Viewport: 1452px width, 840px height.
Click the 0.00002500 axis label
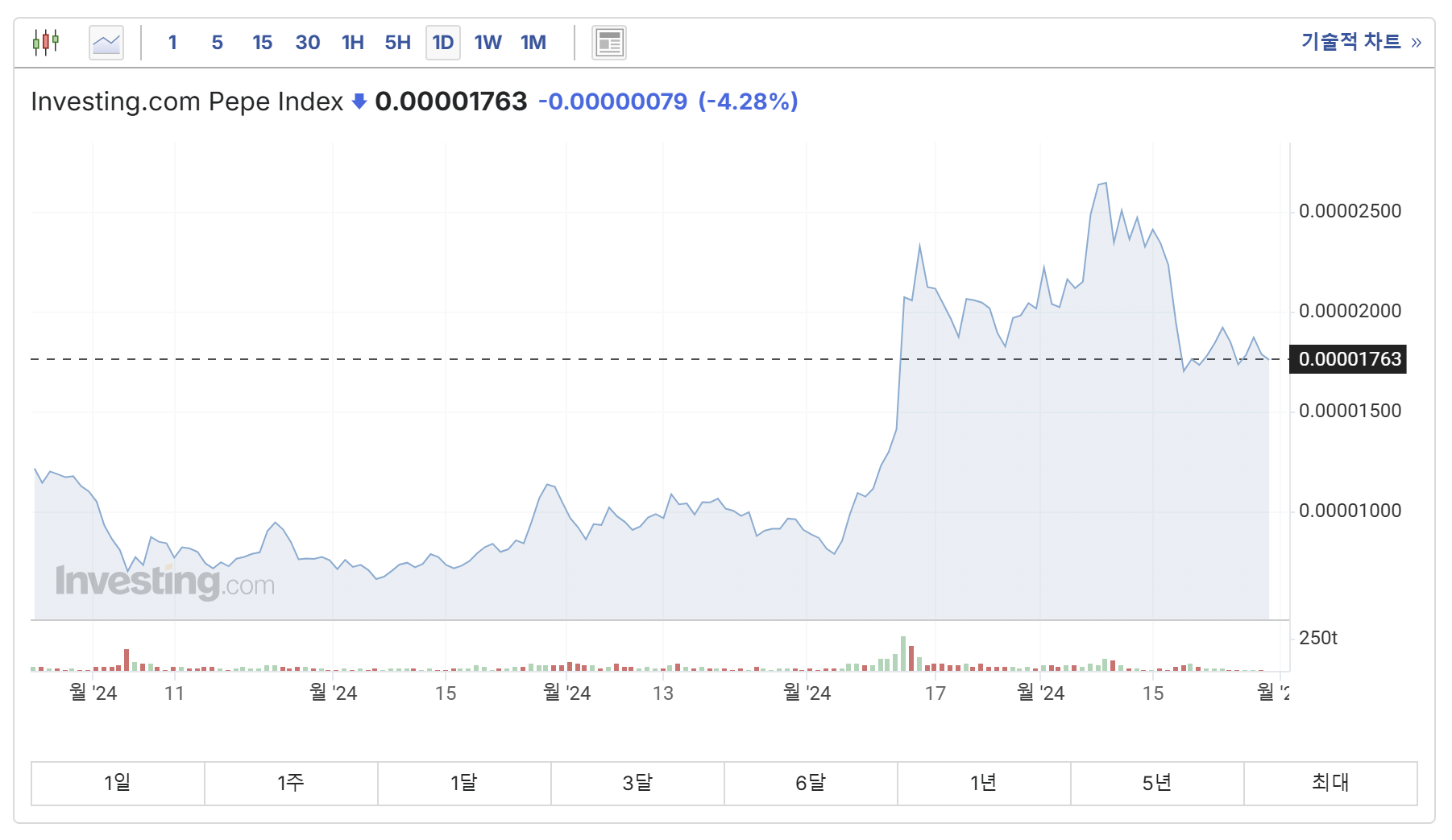point(1350,211)
